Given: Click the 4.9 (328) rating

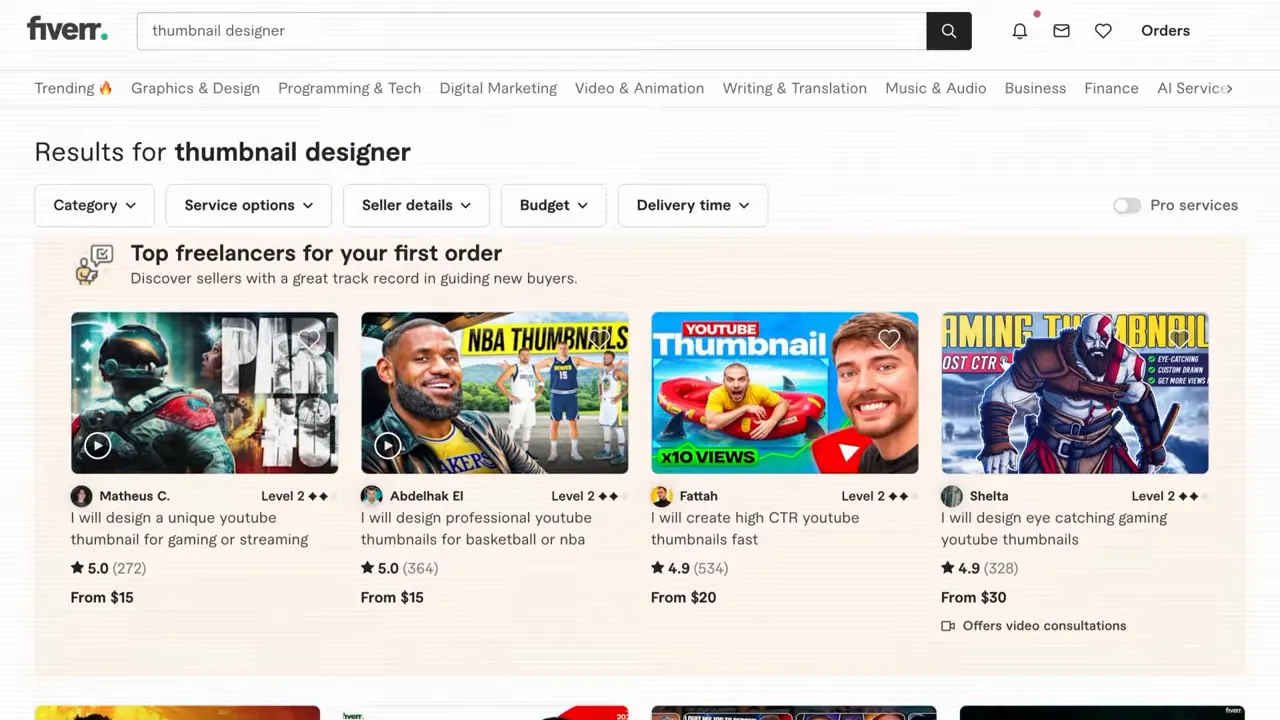Looking at the screenshot, I should pos(979,568).
